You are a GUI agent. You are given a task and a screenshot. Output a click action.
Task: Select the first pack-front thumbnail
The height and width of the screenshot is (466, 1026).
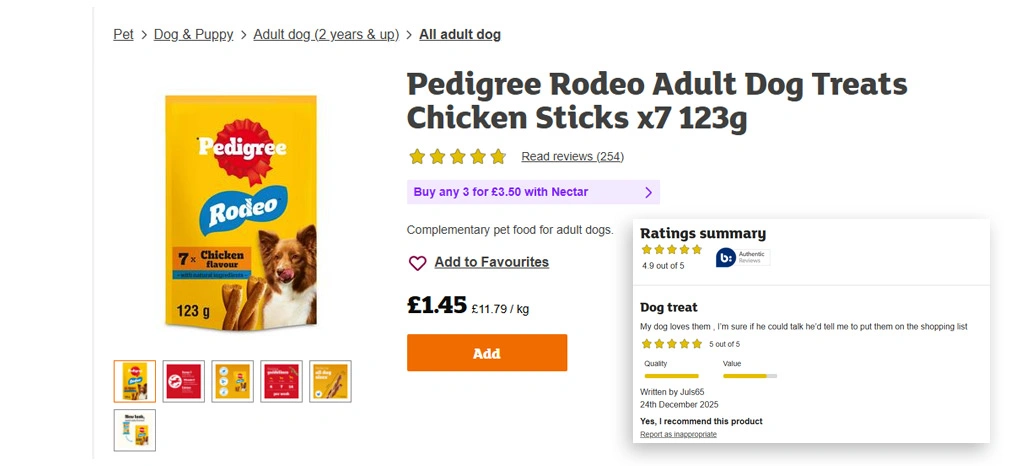tap(135, 381)
